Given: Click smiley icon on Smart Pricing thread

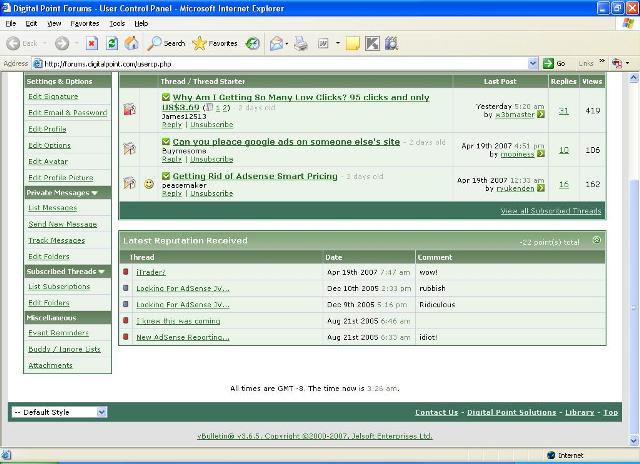Looking at the screenshot, I should pos(149,184).
